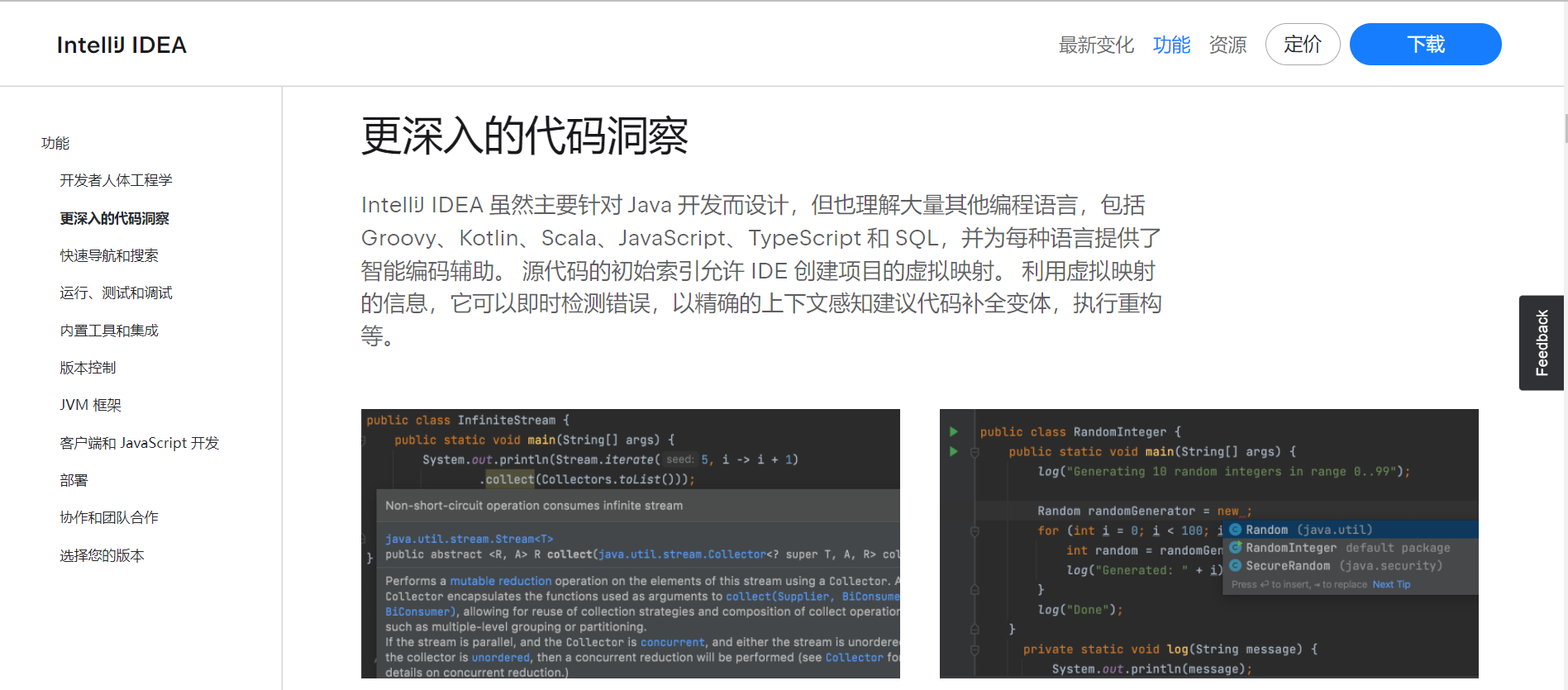
Task: Click run gutter arrow beside class RandomInteger
Action: click(954, 431)
